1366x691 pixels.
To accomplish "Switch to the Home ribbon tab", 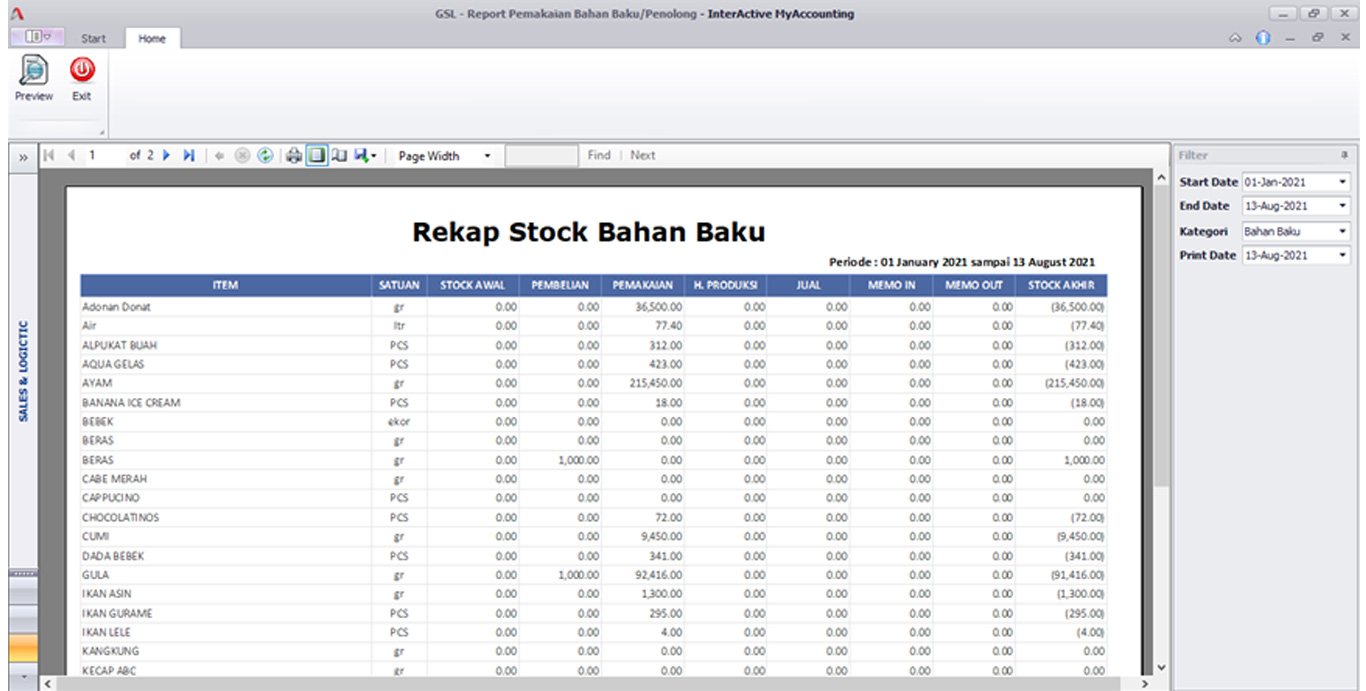I will coord(152,38).
